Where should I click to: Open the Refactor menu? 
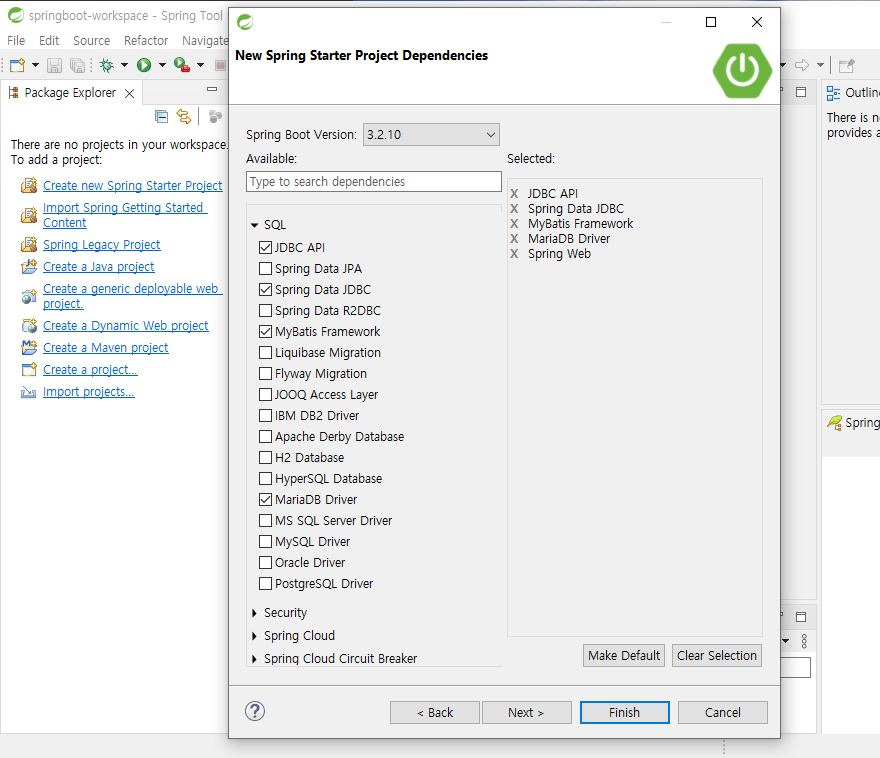pyautogui.click(x=146, y=40)
